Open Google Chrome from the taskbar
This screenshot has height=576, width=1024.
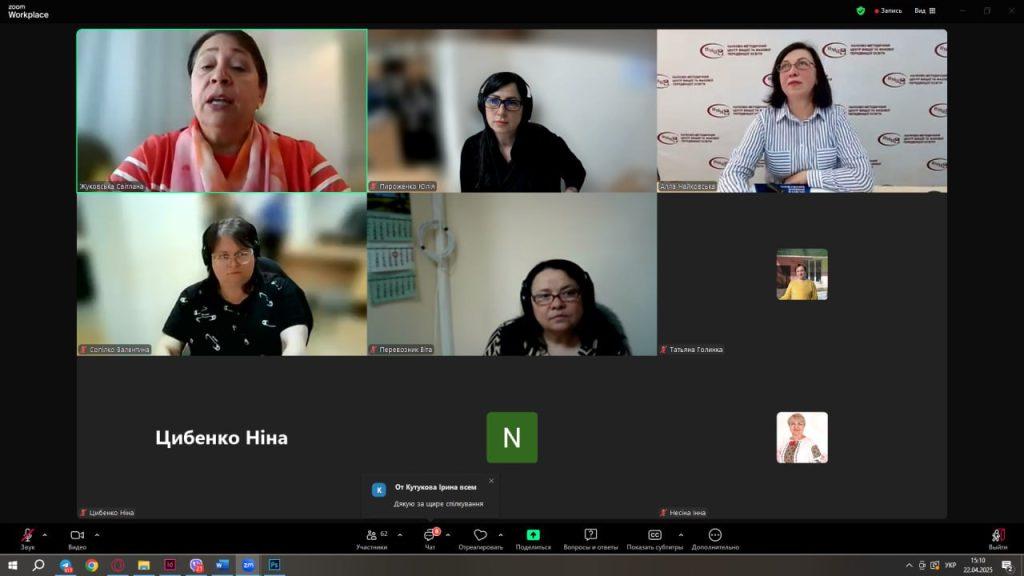point(92,565)
